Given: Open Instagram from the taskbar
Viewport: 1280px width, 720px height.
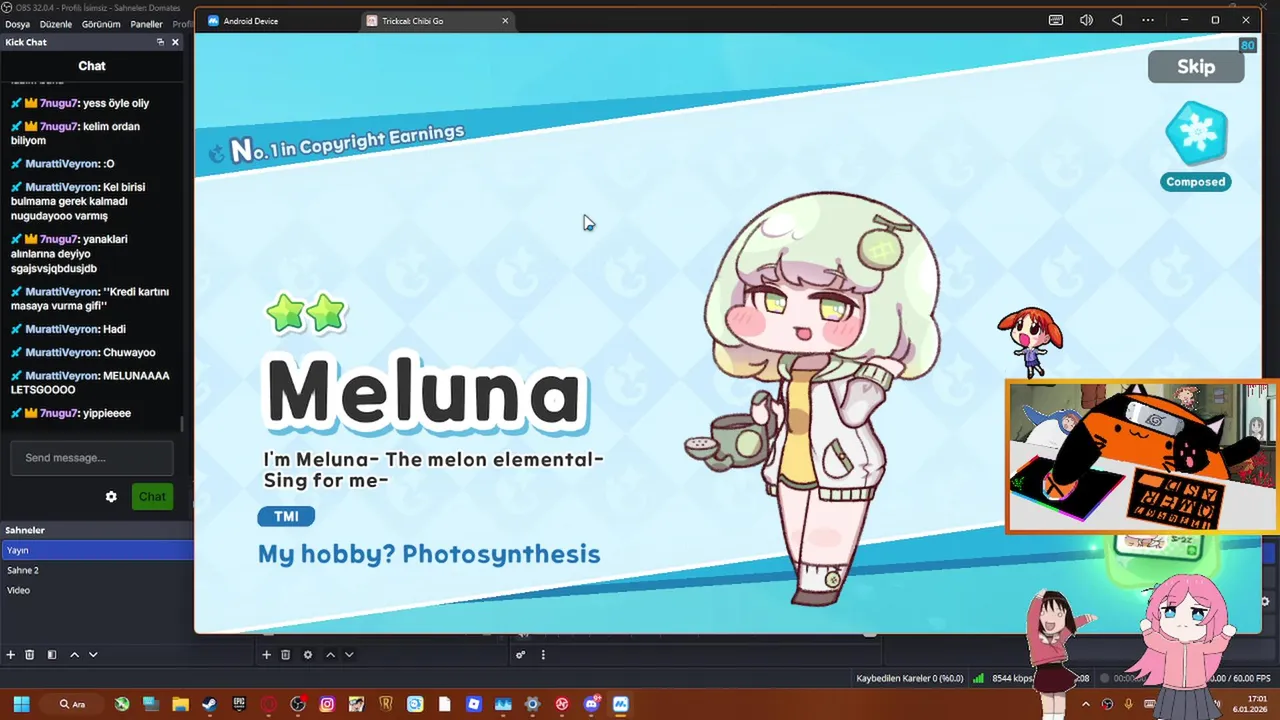Looking at the screenshot, I should click(x=327, y=704).
